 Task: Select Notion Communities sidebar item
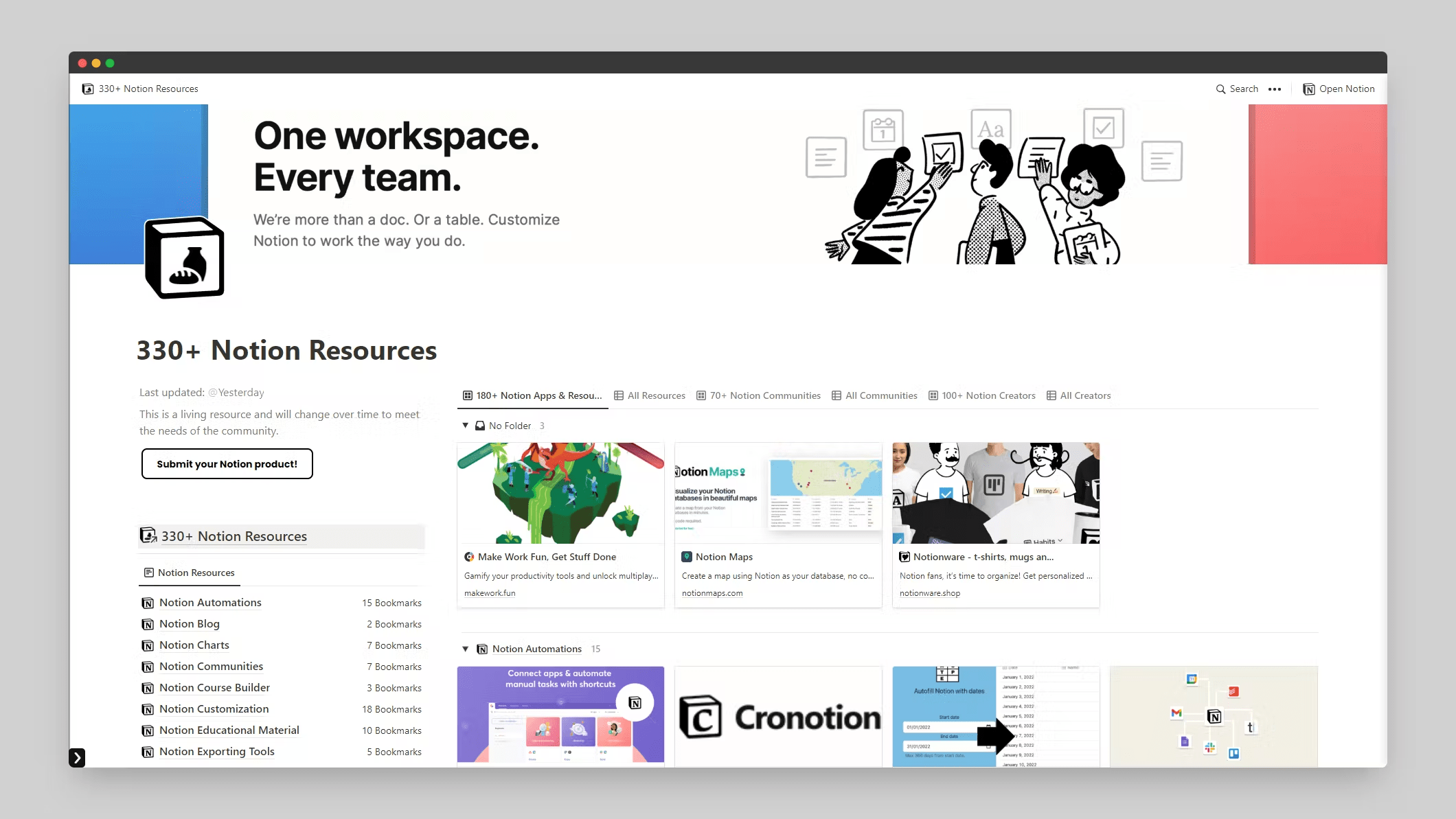click(x=211, y=666)
